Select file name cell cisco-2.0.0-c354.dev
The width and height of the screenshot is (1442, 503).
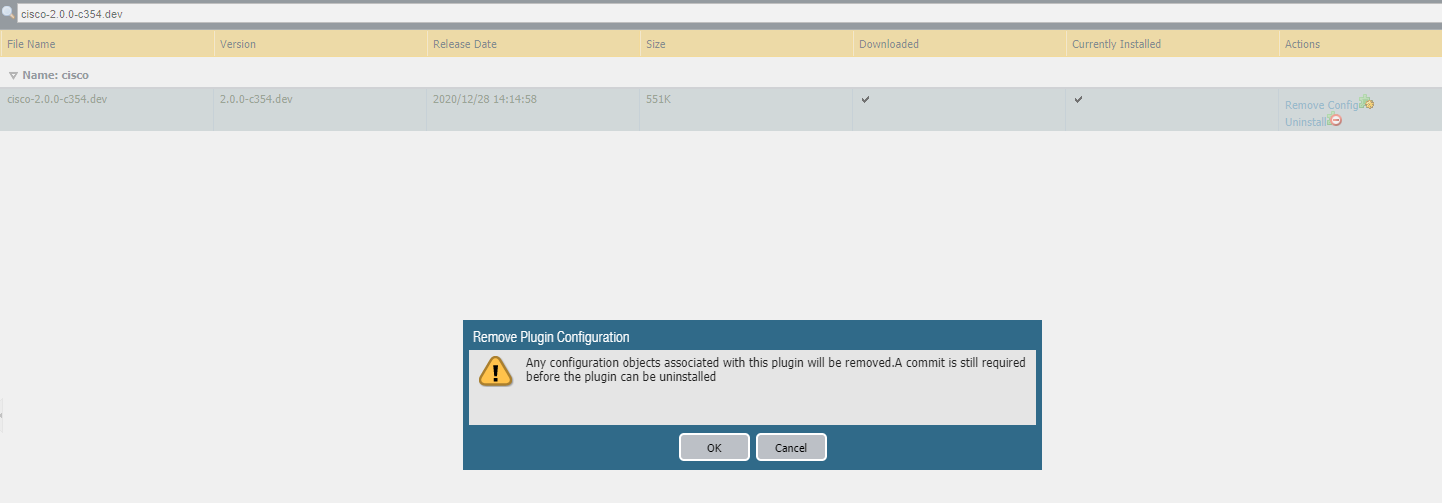coord(57,99)
